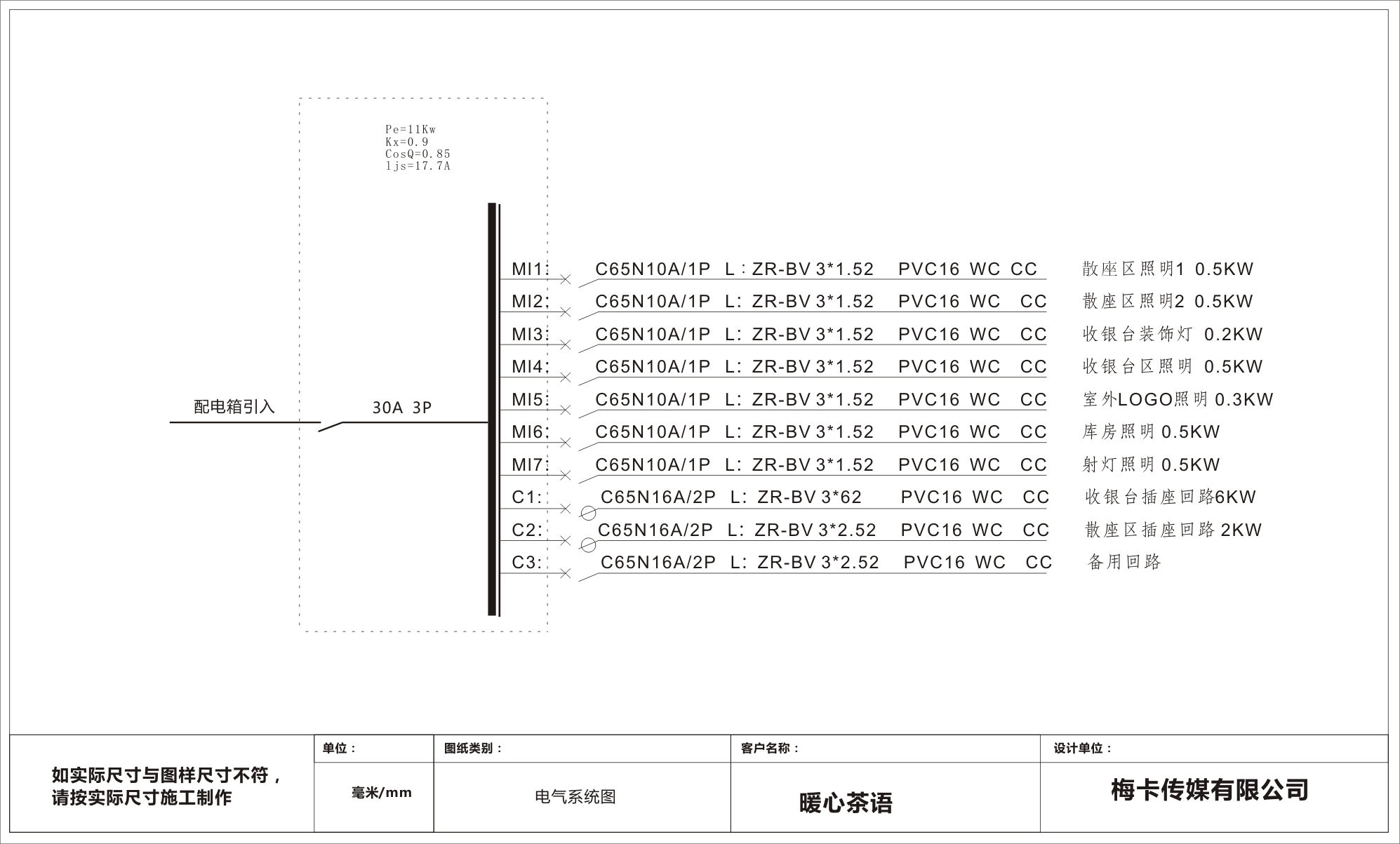Click the C1: circuit label
Screen dimensions: 1400x844
coord(527,497)
